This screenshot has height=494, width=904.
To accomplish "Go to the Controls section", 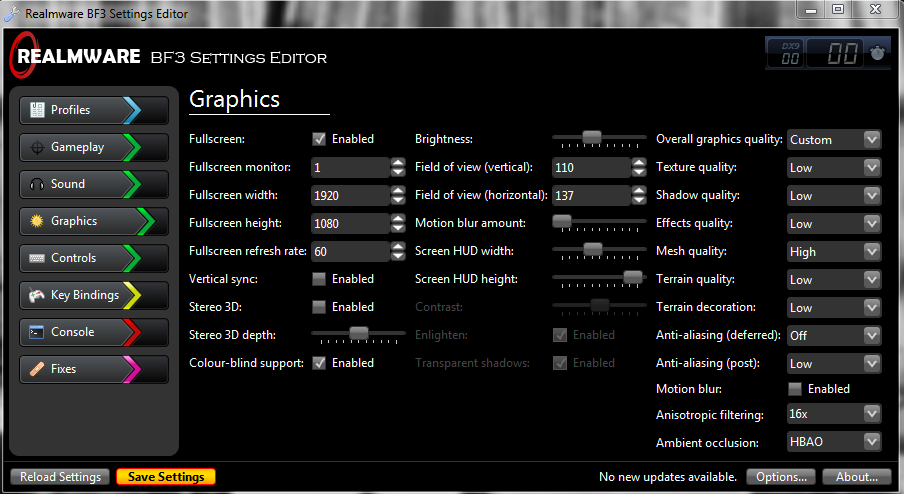I will tap(94, 258).
